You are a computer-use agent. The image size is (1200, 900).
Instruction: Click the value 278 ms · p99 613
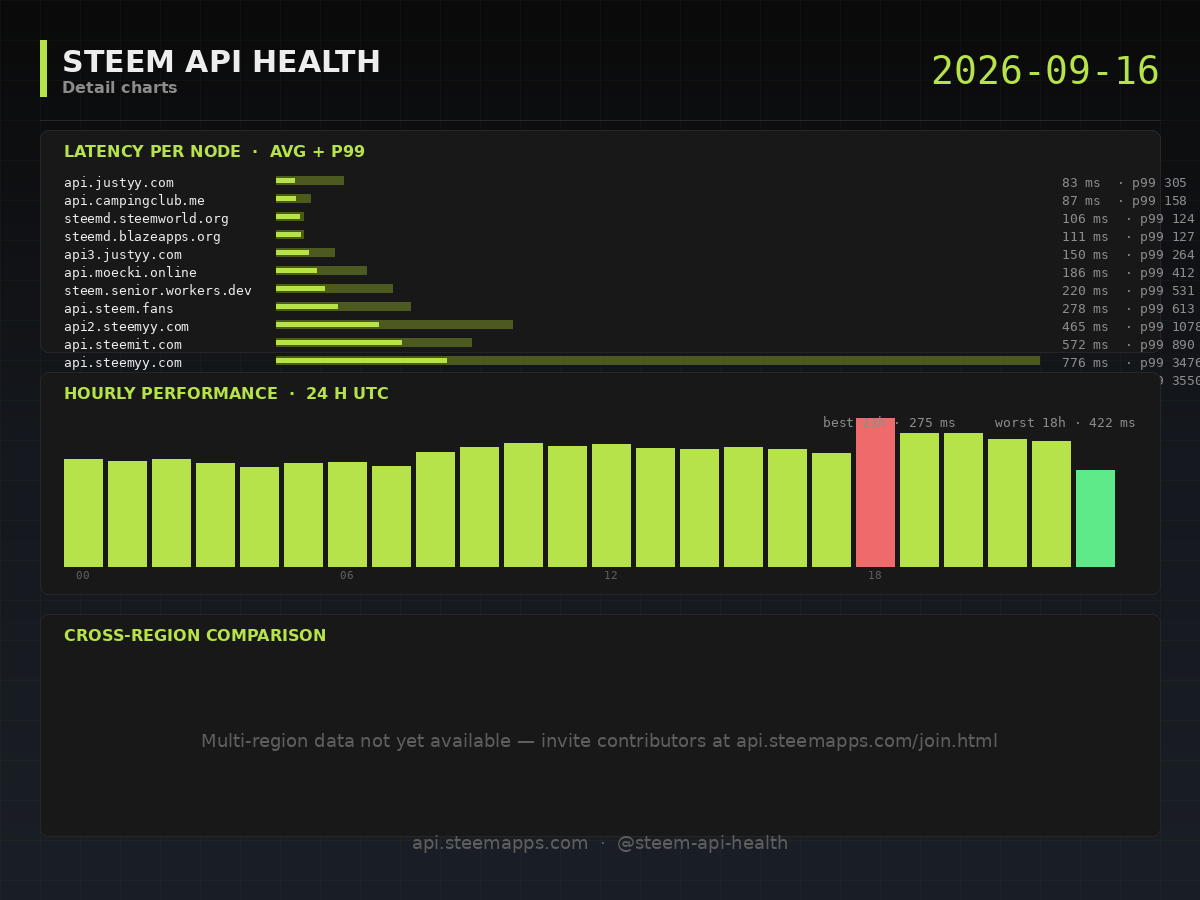(1128, 309)
